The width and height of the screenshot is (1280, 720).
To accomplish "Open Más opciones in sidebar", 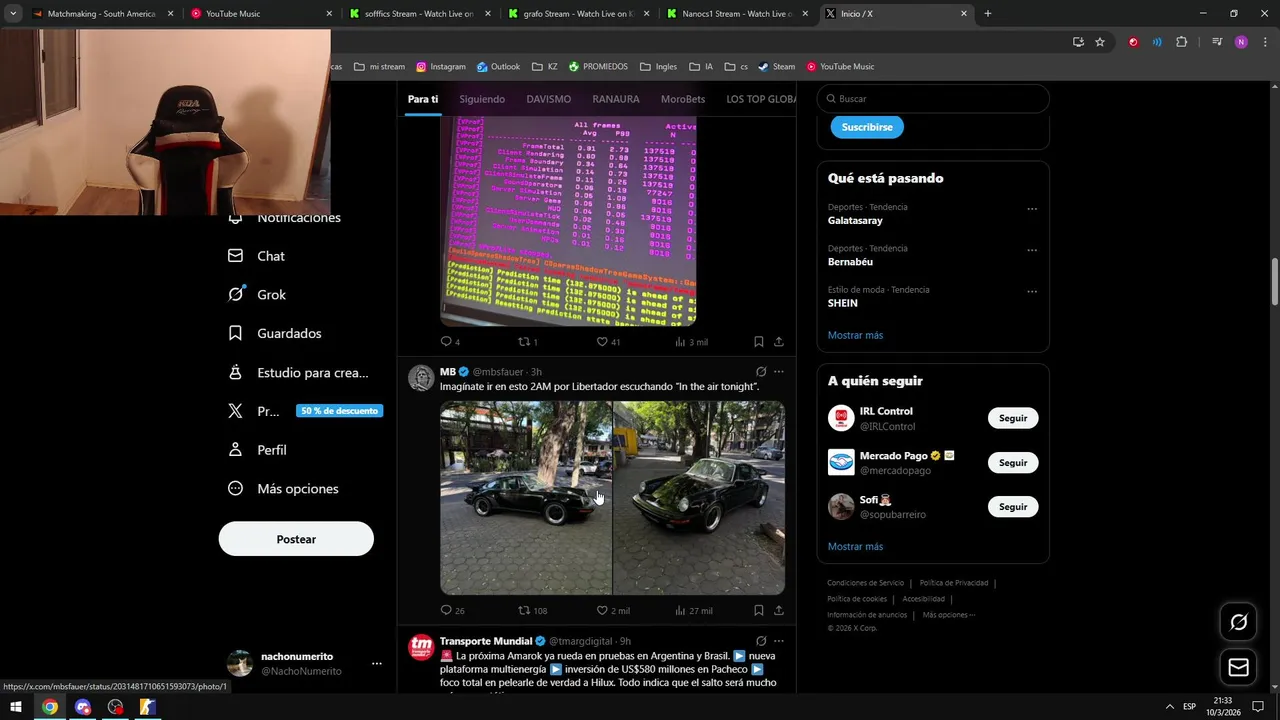I will tap(284, 489).
